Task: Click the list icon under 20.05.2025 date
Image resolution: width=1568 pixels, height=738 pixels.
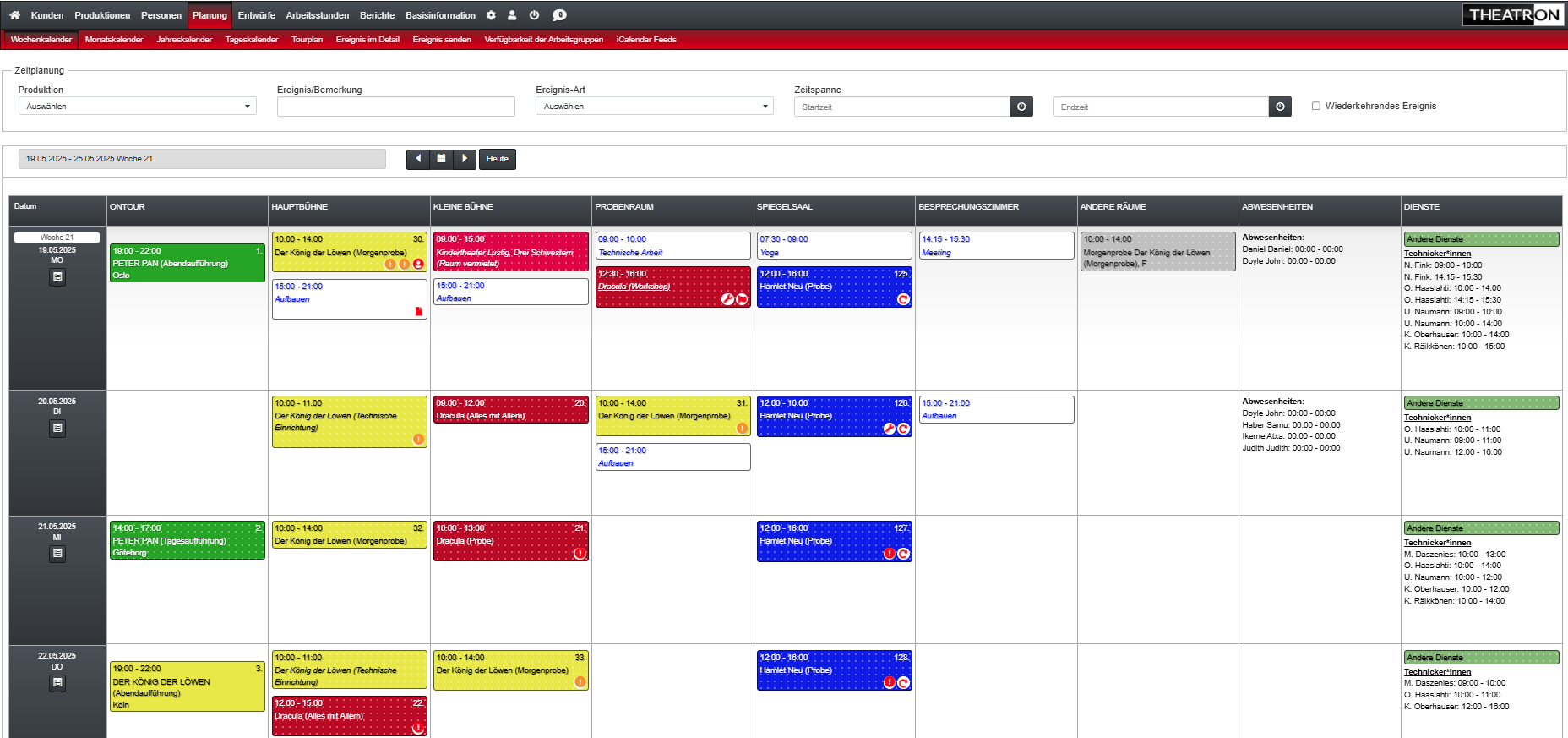Action: (57, 429)
